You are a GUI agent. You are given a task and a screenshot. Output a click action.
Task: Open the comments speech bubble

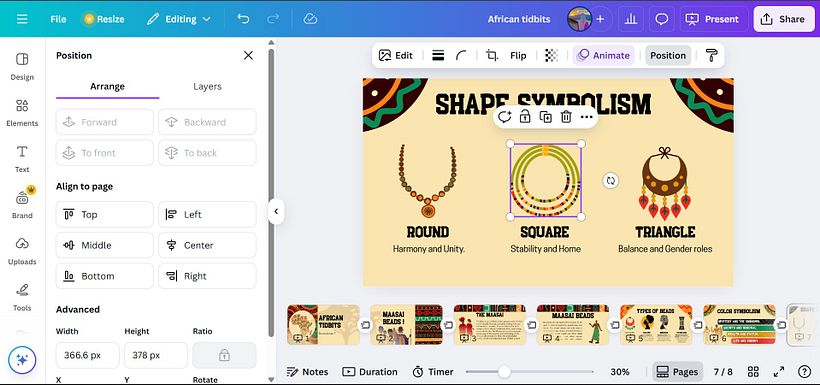pos(662,19)
